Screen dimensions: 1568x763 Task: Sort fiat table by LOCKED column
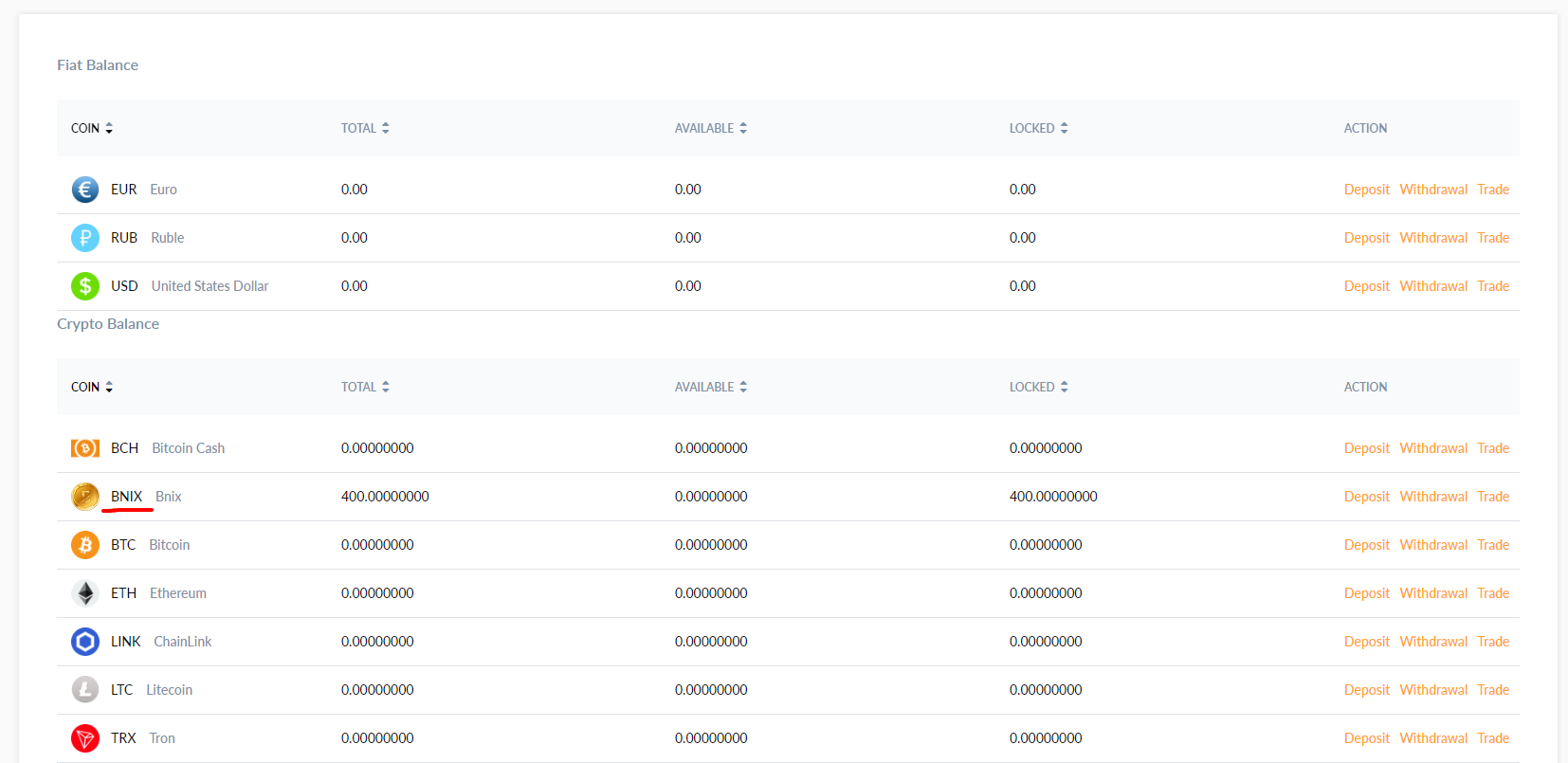pyautogui.click(x=1039, y=128)
